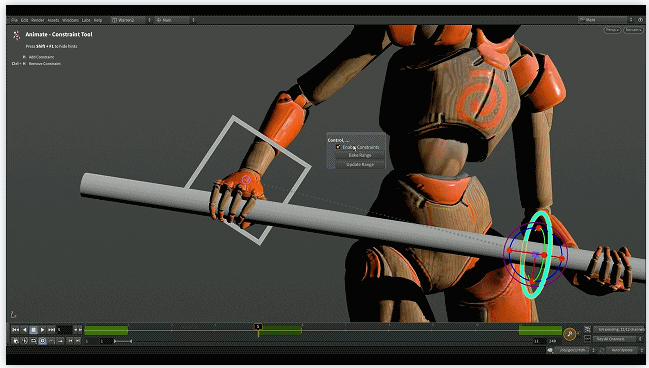Open the Key All Channels dropdown arrow
The image size is (649, 368).
pos(640,339)
